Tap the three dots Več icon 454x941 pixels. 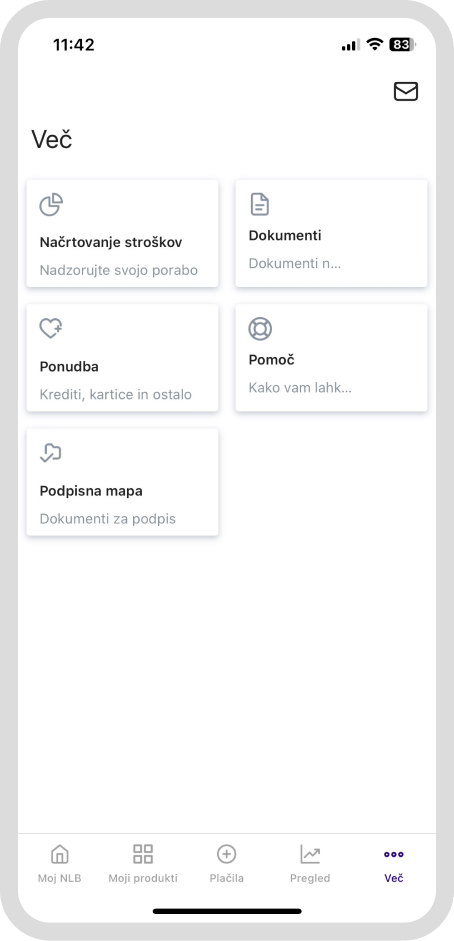point(393,854)
